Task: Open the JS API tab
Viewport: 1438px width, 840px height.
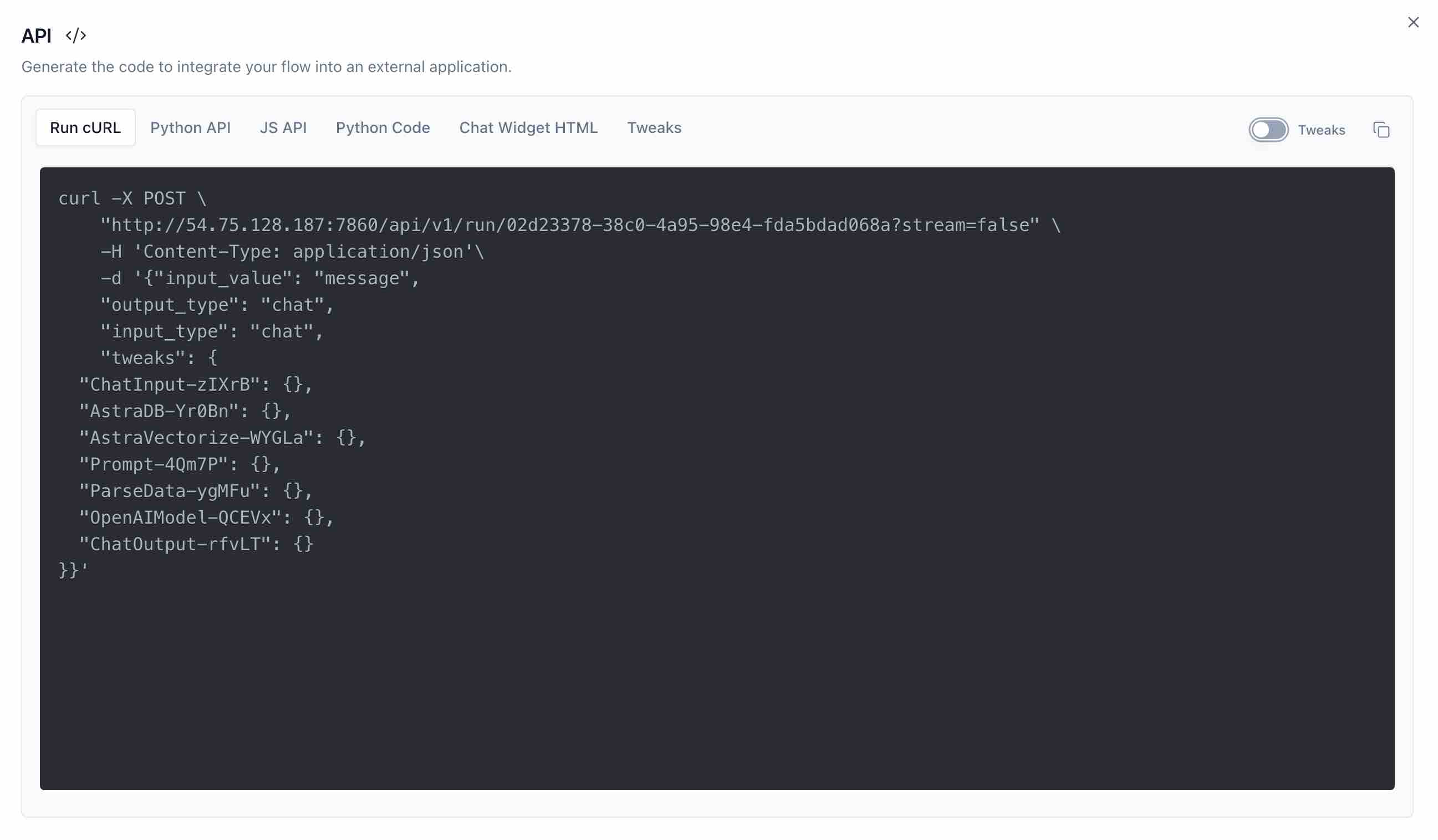Action: tap(283, 128)
